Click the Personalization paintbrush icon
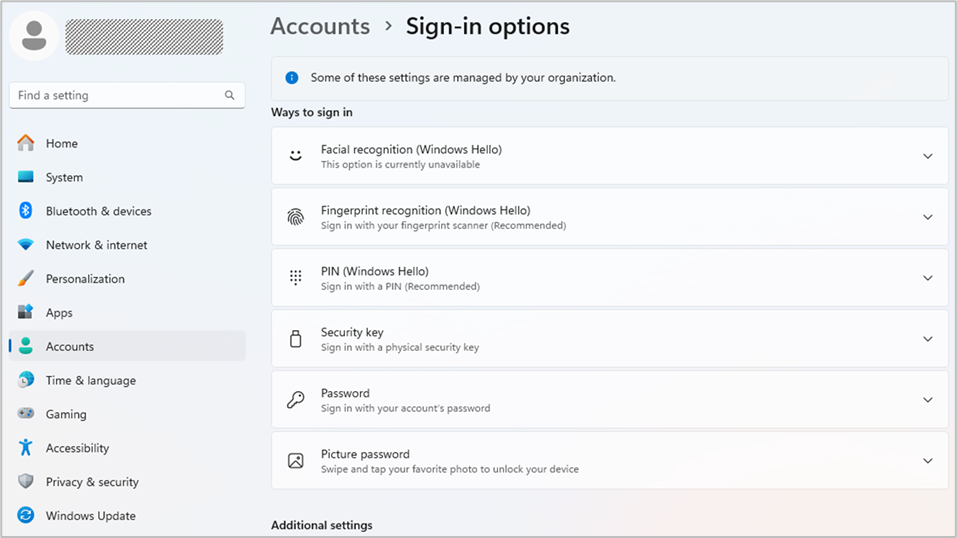Viewport: 957px width, 538px height. click(26, 279)
